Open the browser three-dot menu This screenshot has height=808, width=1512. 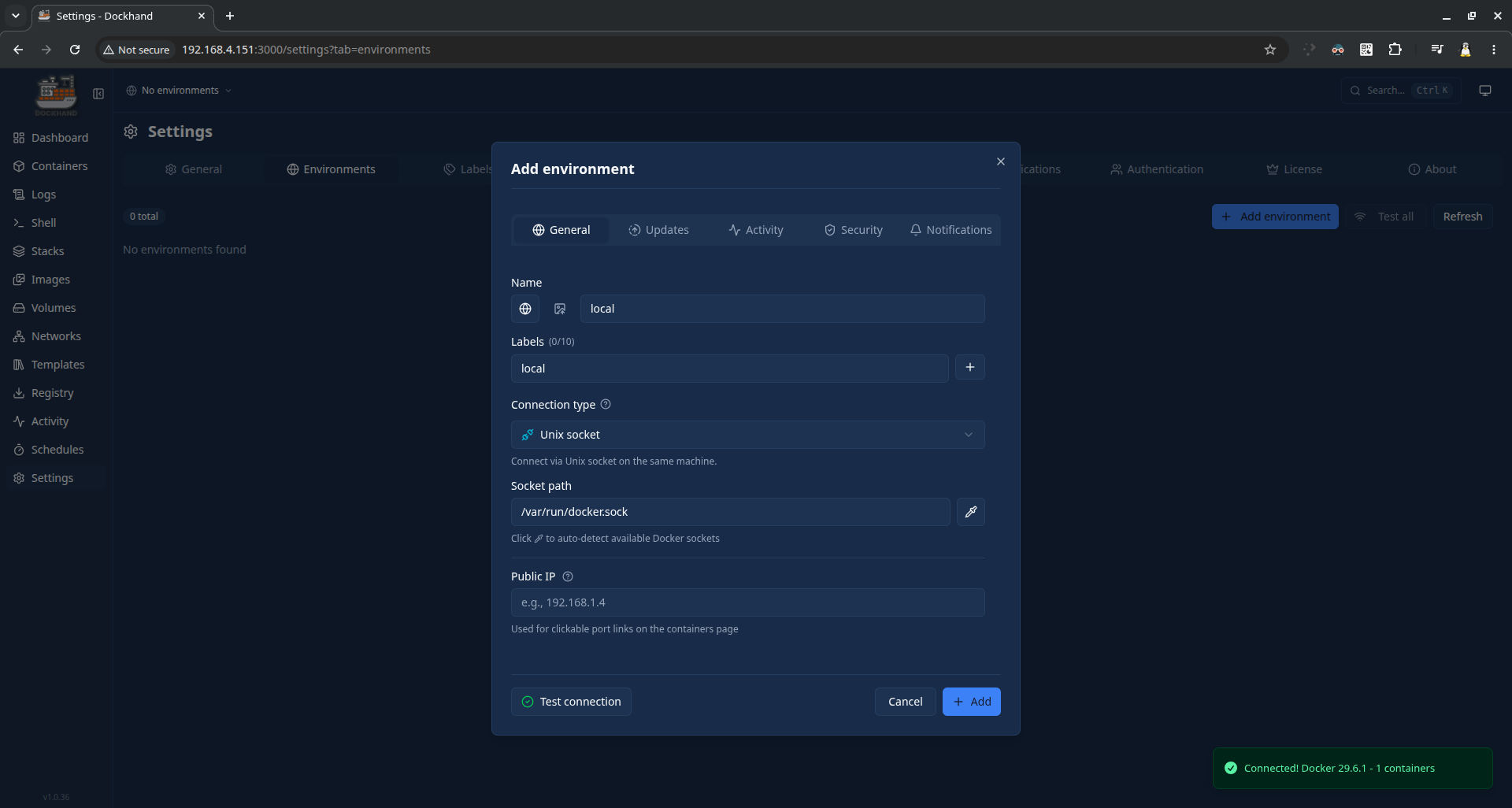point(1494,50)
